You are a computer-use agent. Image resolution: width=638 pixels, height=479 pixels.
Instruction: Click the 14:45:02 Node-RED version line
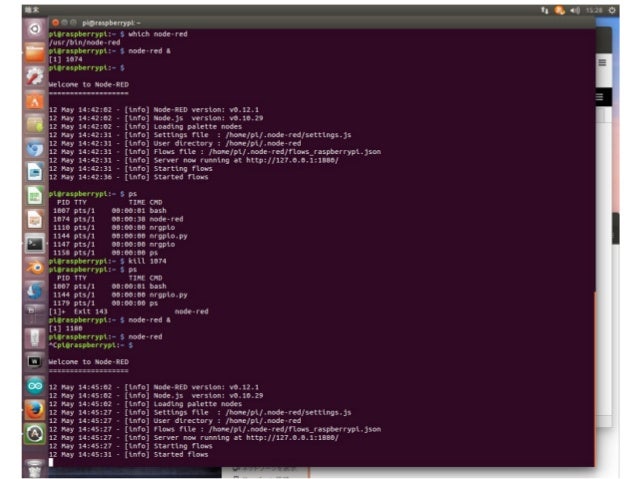pos(154,387)
